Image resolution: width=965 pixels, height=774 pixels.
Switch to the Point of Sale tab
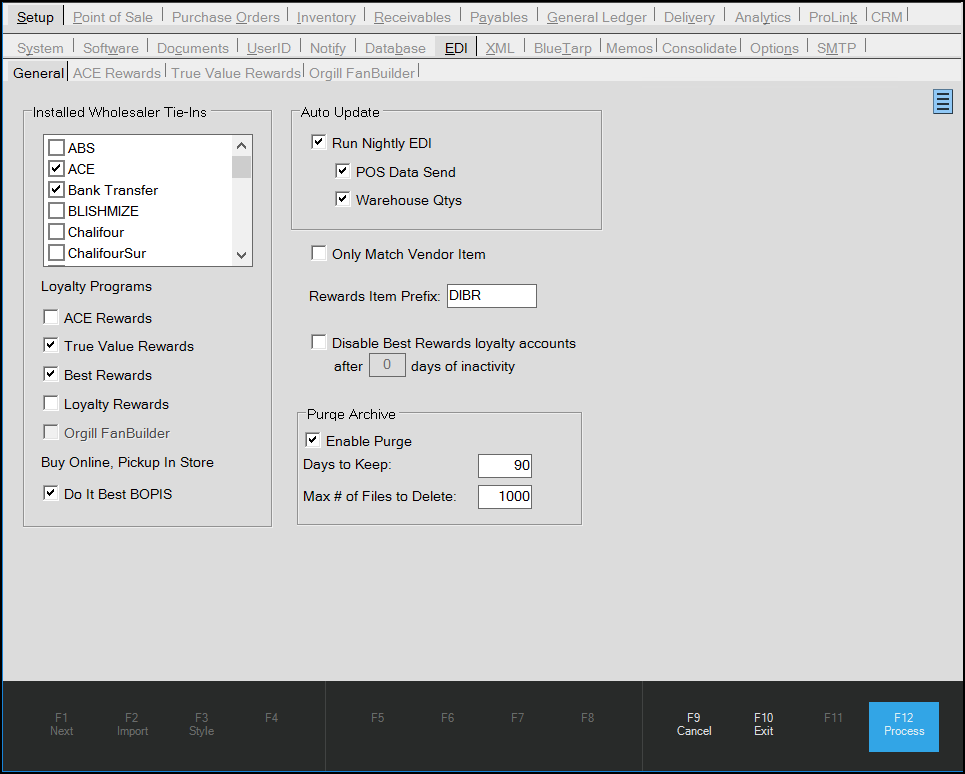114,17
